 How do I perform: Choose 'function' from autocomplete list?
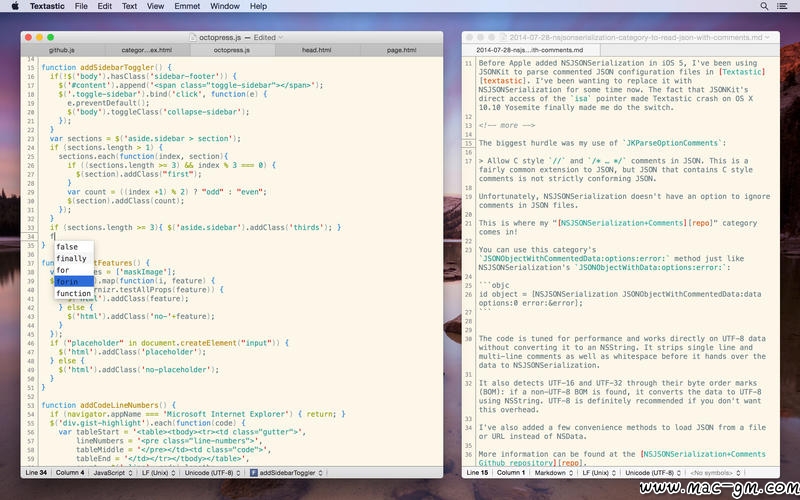coord(74,293)
